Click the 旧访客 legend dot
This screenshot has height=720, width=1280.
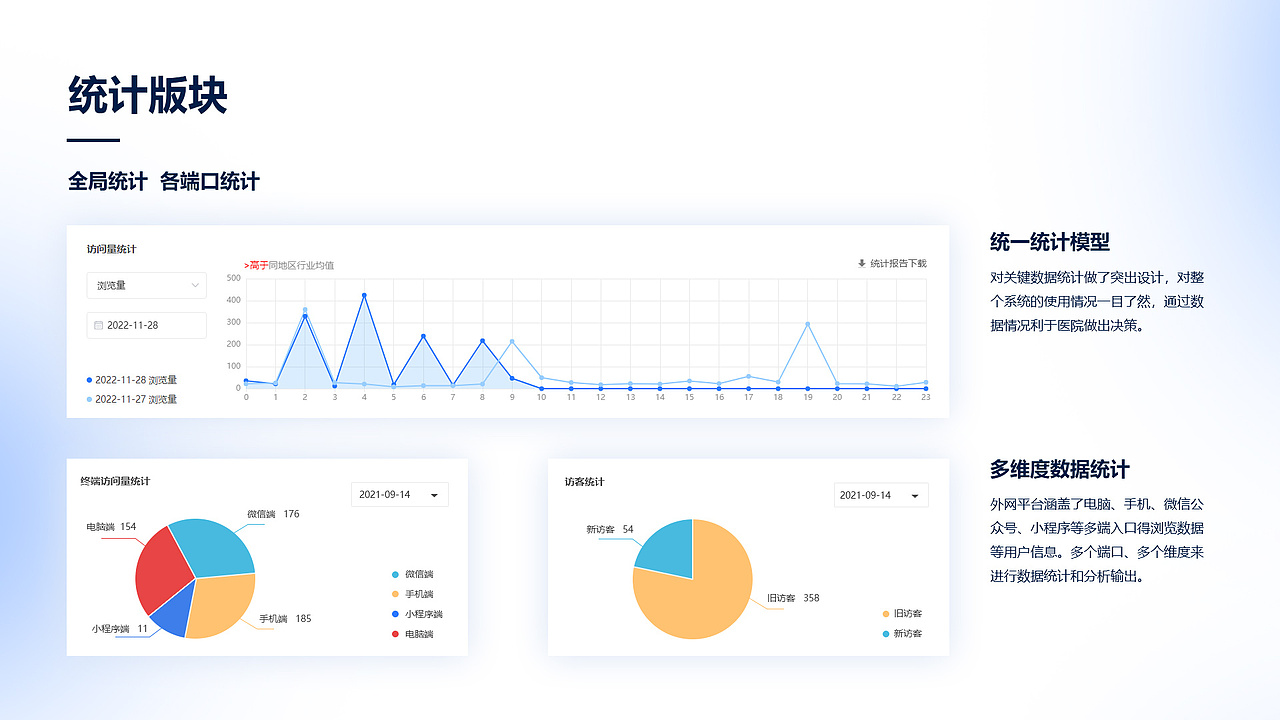click(x=885, y=614)
